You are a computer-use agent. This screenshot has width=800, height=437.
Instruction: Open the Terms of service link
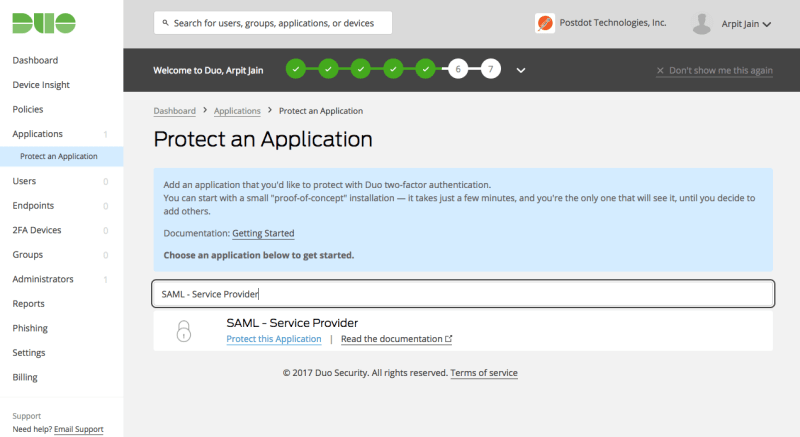click(484, 373)
